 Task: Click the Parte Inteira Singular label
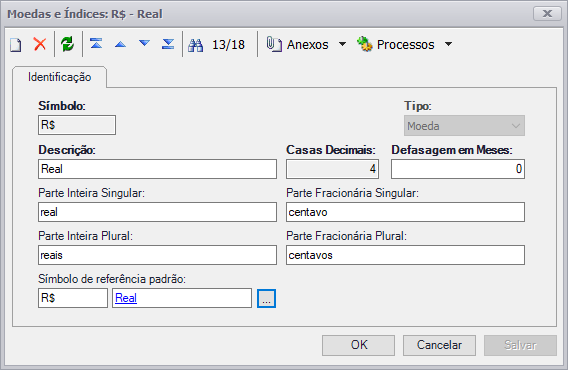click(91, 193)
